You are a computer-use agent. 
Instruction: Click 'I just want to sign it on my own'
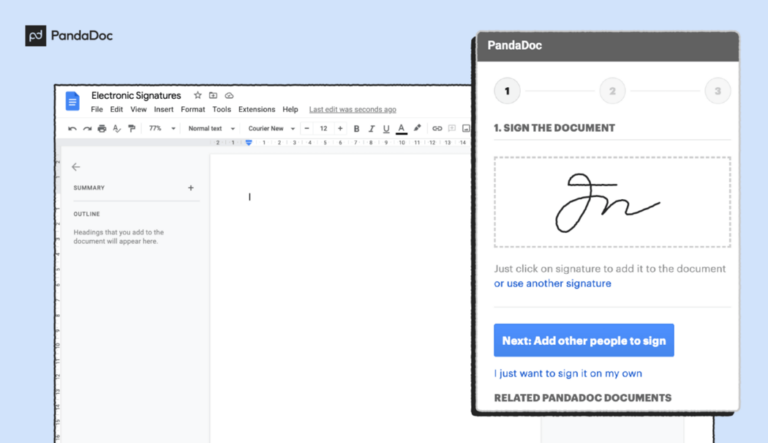pos(568,373)
